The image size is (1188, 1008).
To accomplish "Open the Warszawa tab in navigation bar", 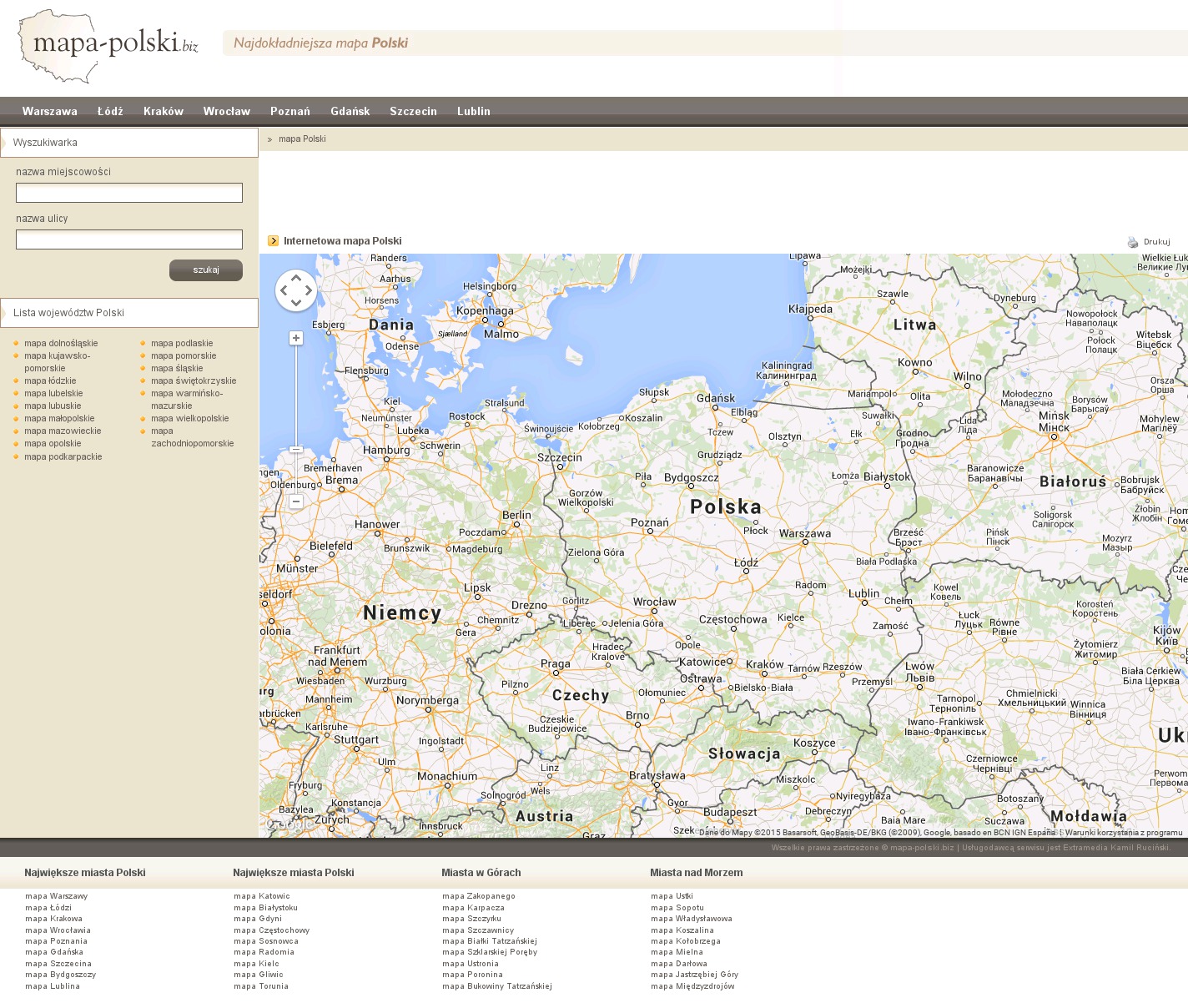I will pos(50,111).
